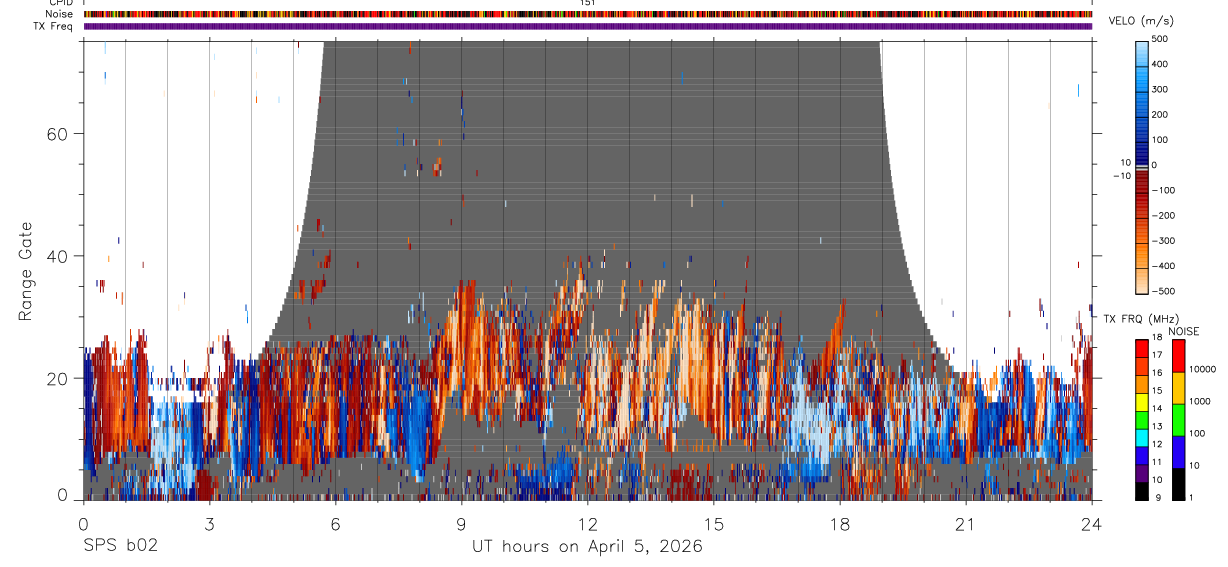
Task: Click the multicolored Noise strip above the plot
Action: click(x=587, y=14)
